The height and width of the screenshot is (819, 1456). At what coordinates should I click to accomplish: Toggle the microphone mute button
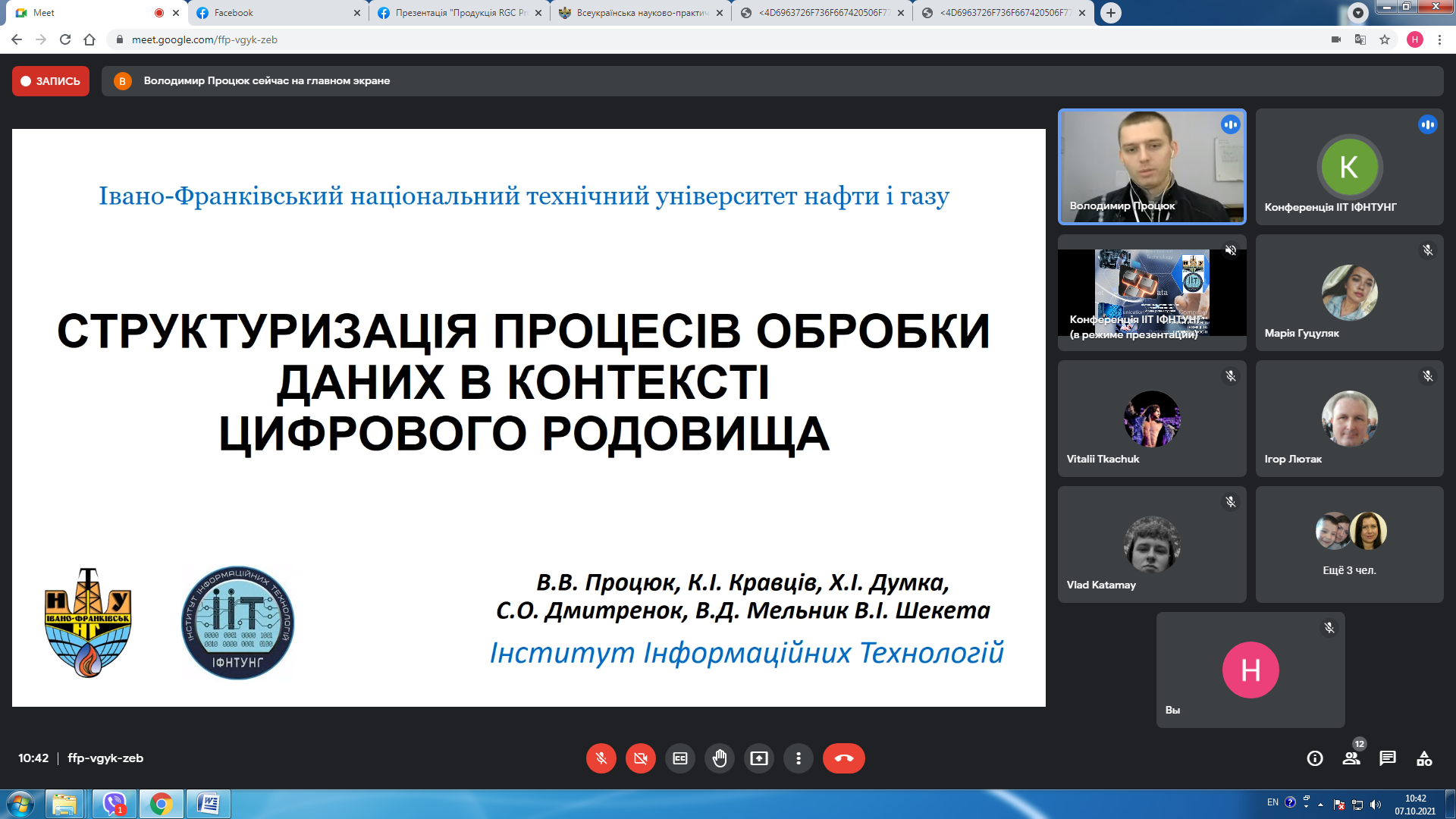click(x=601, y=758)
